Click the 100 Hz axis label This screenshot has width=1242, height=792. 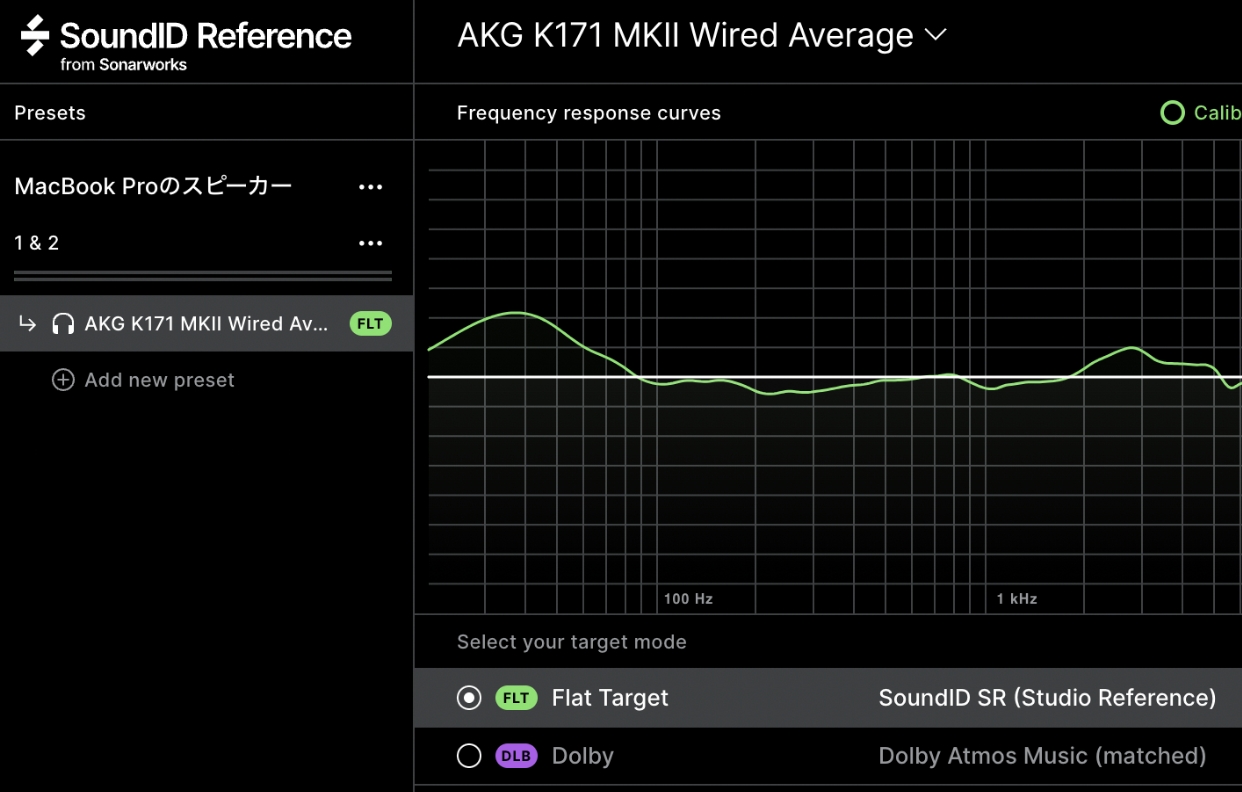[x=688, y=599]
